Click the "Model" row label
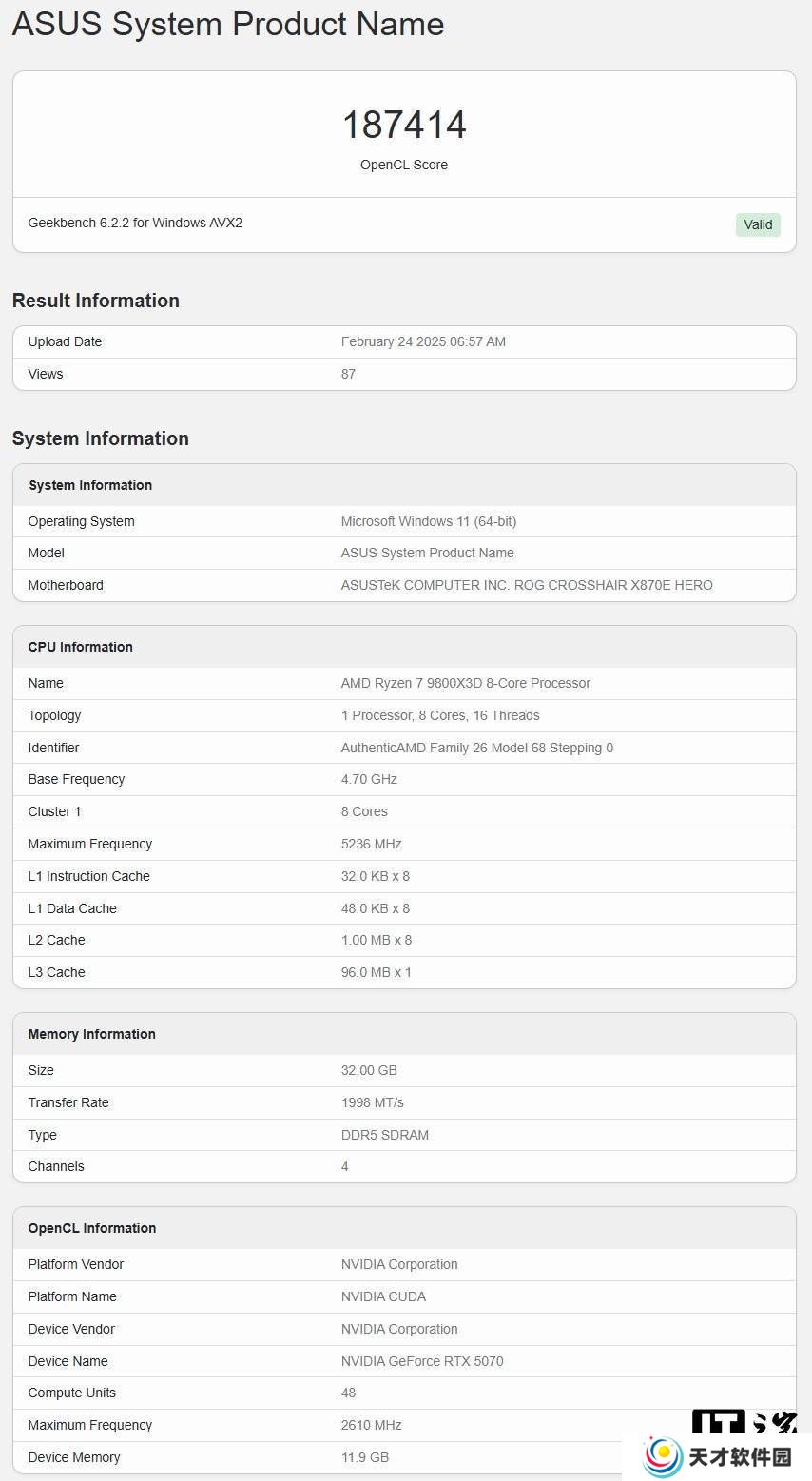This screenshot has width=812, height=1481. [47, 553]
